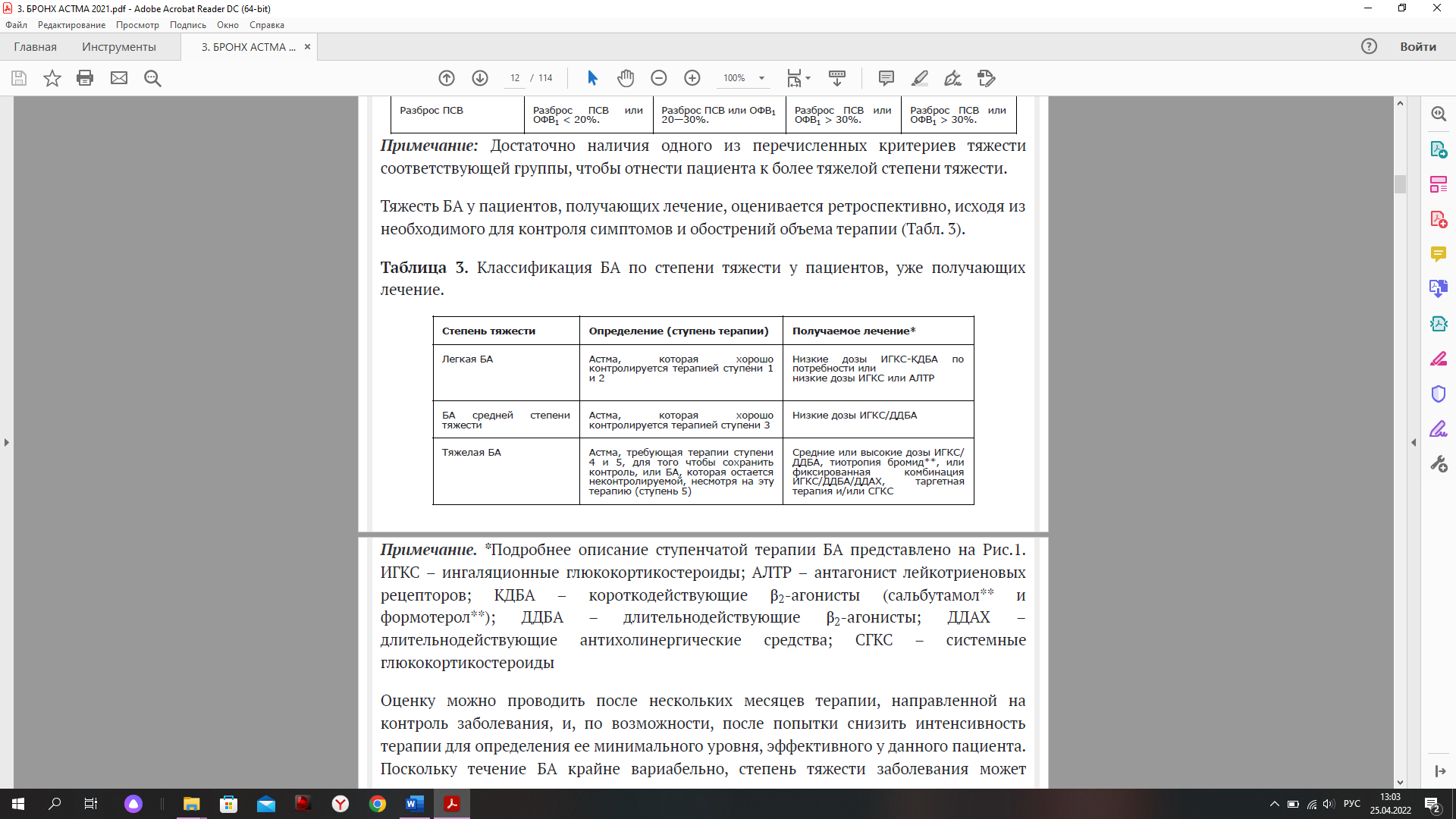Open the notification center icon
The height and width of the screenshot is (819, 1456).
[1432, 804]
